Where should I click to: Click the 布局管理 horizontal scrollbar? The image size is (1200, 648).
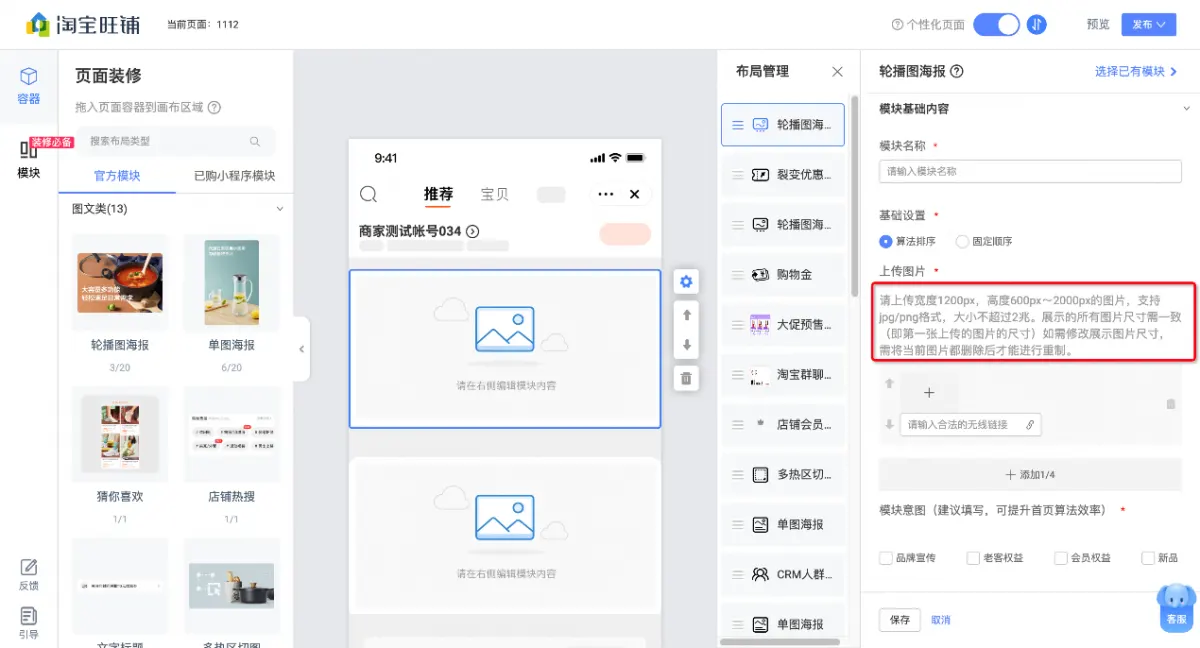point(779,641)
